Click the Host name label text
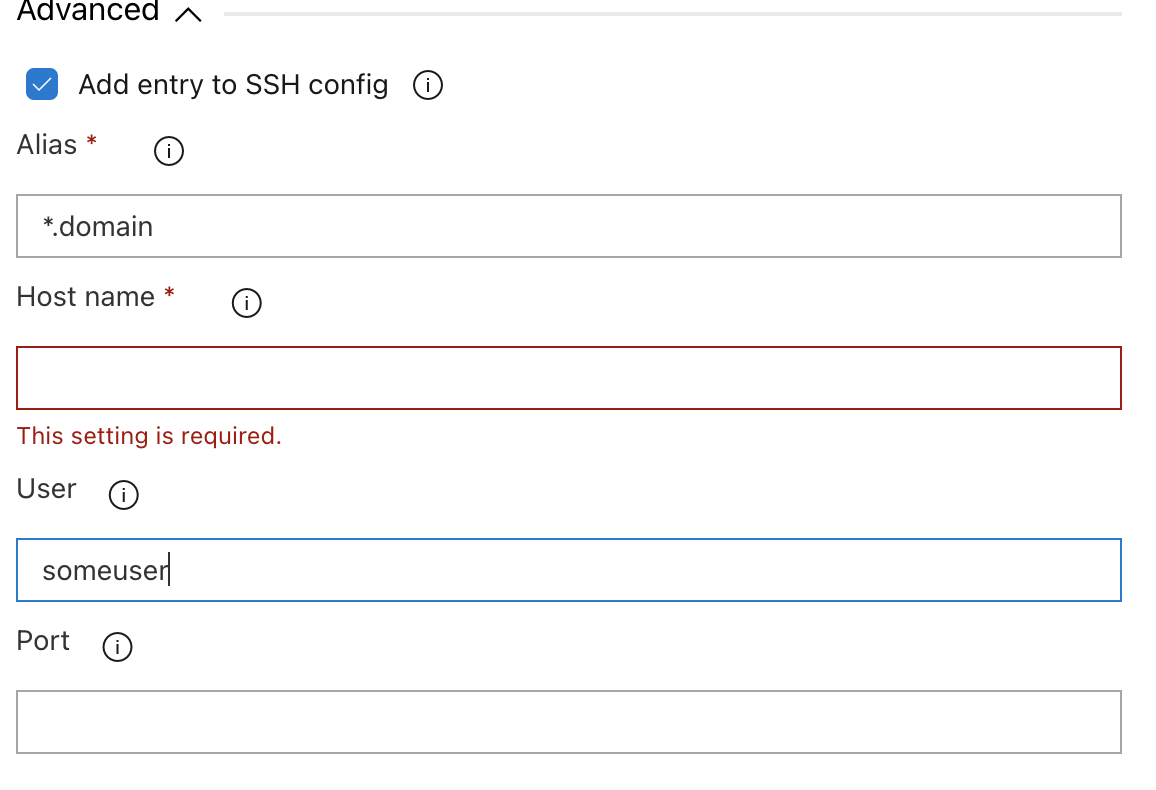 tap(86, 296)
